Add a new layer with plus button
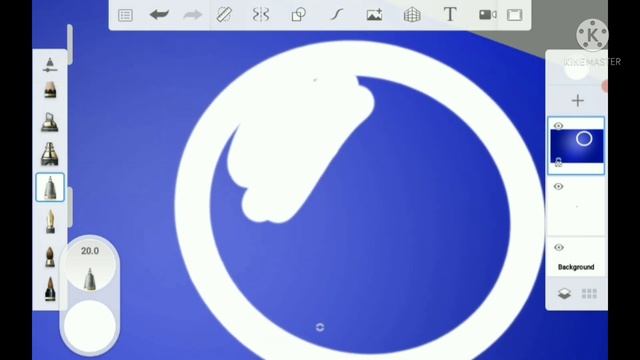 click(578, 100)
